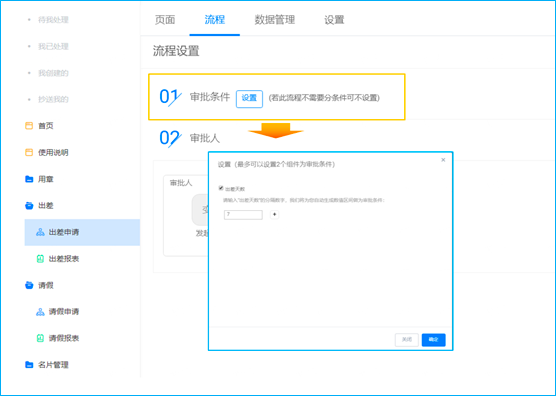This screenshot has width=556, height=396.
Task: Collapse the 出差 folder icon
Action: (29, 206)
